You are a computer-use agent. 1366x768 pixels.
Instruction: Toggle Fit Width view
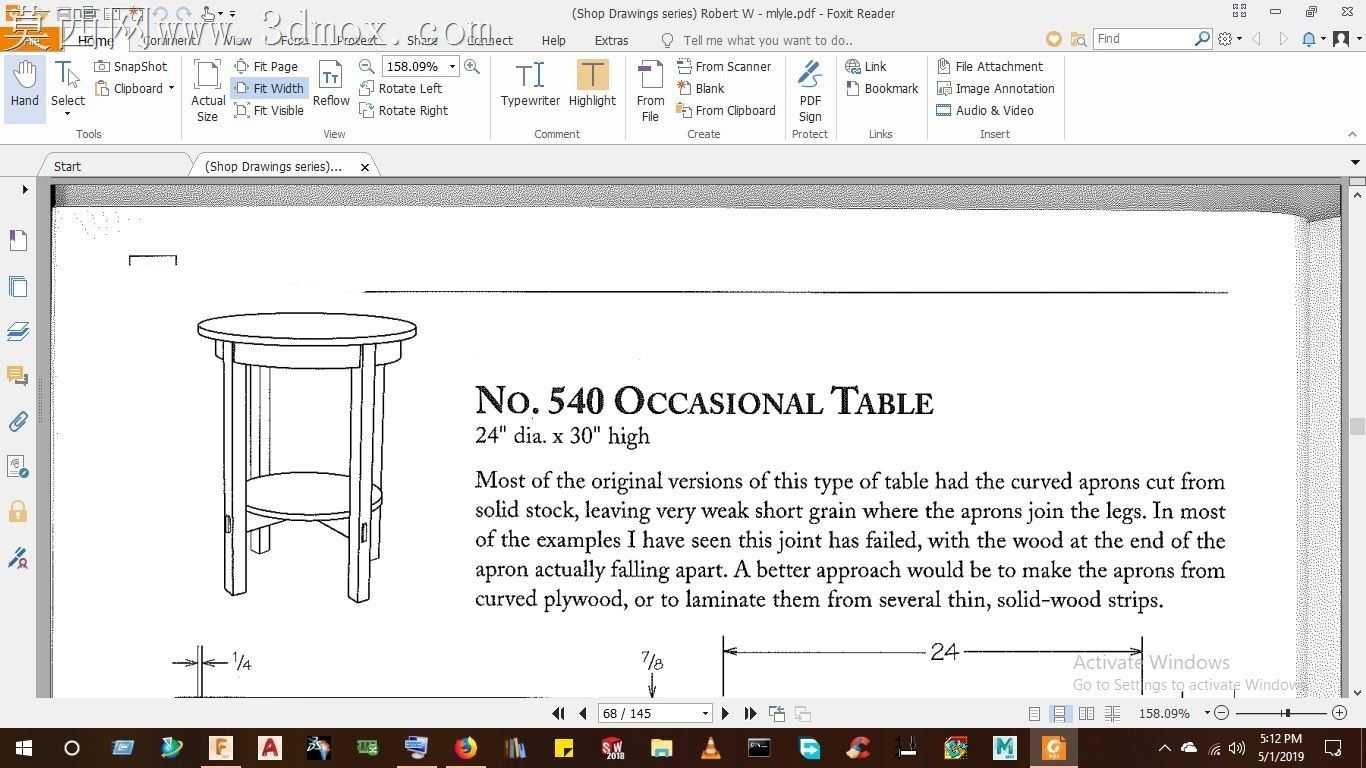coord(268,88)
